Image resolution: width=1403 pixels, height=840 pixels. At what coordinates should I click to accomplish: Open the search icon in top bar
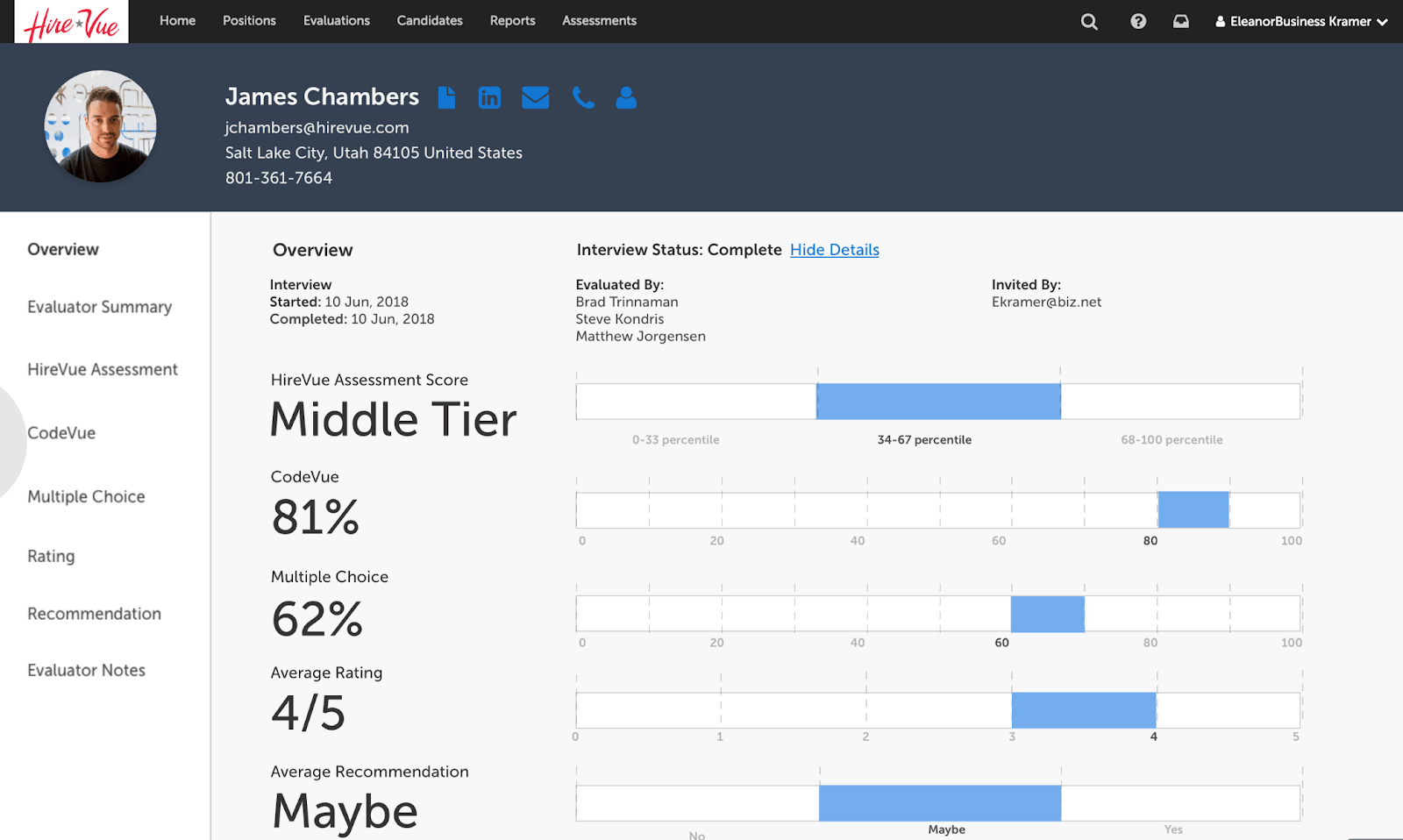pos(1089,22)
